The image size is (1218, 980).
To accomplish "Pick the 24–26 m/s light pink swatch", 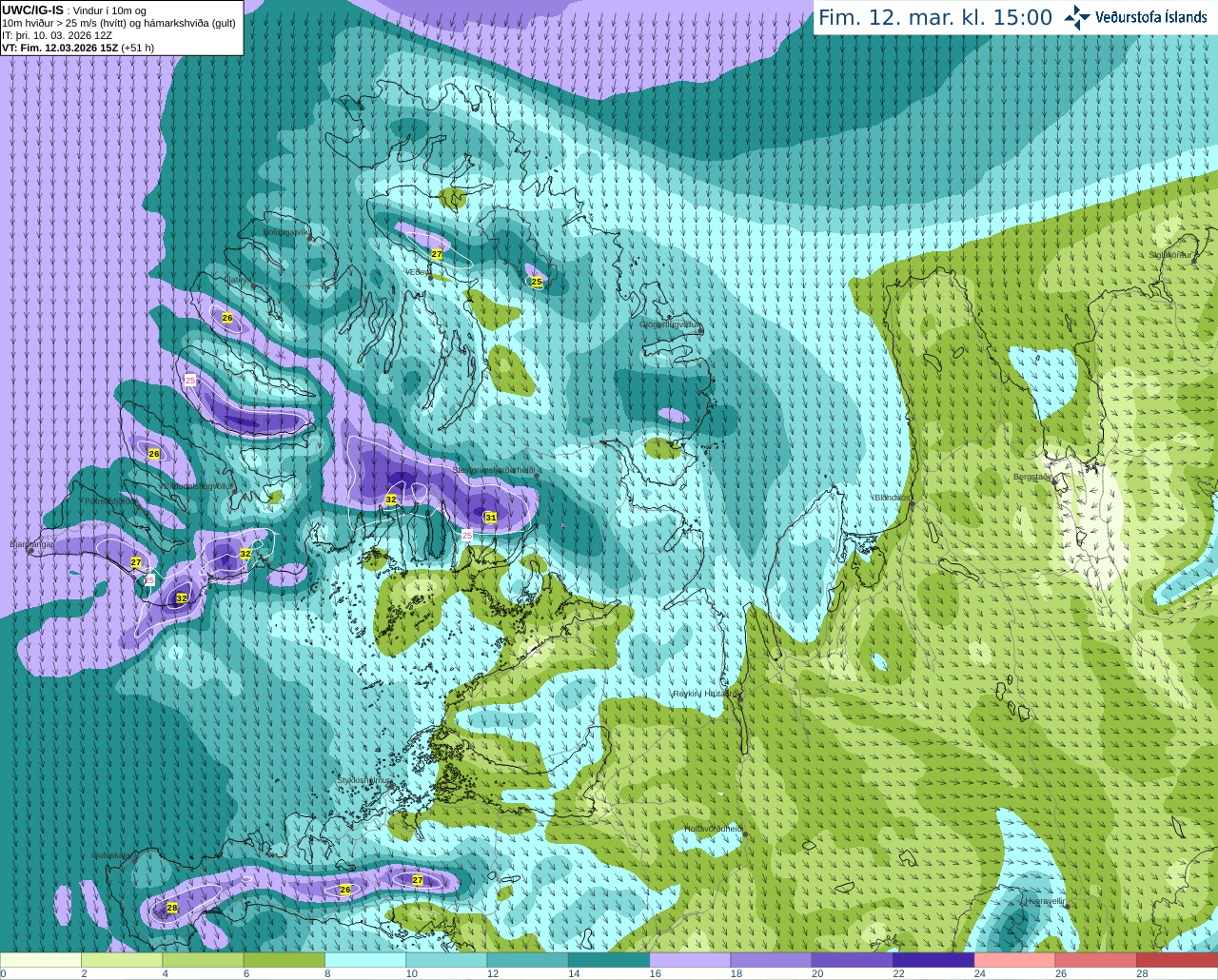I will click(1015, 959).
